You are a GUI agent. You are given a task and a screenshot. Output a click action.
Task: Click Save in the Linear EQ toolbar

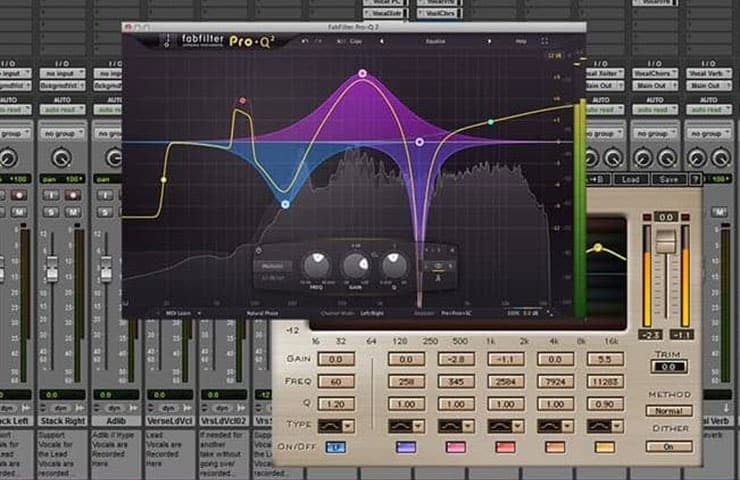669,180
